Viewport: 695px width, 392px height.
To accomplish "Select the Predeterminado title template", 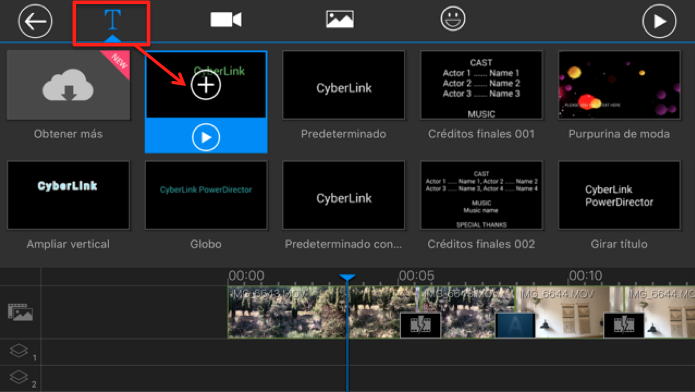I will [344, 85].
